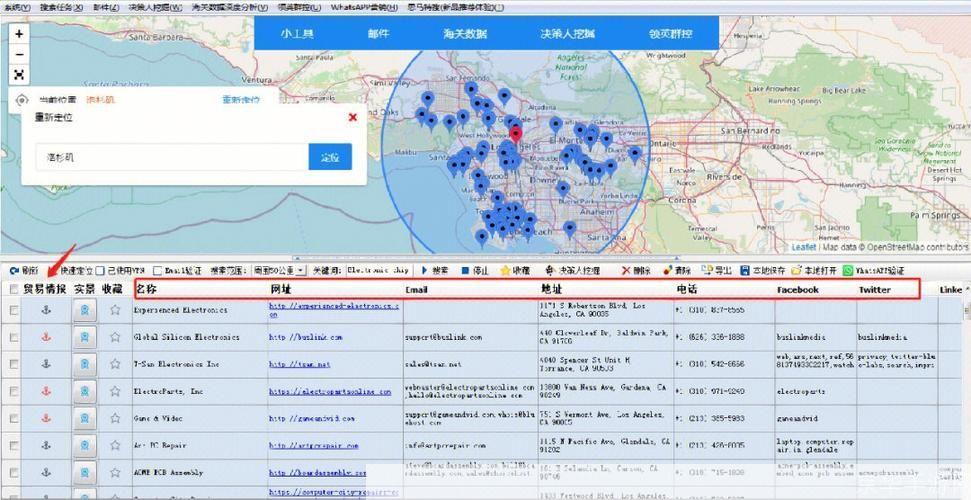971x500 pixels.
Task: Zoom in on the map
Action: click(19, 34)
